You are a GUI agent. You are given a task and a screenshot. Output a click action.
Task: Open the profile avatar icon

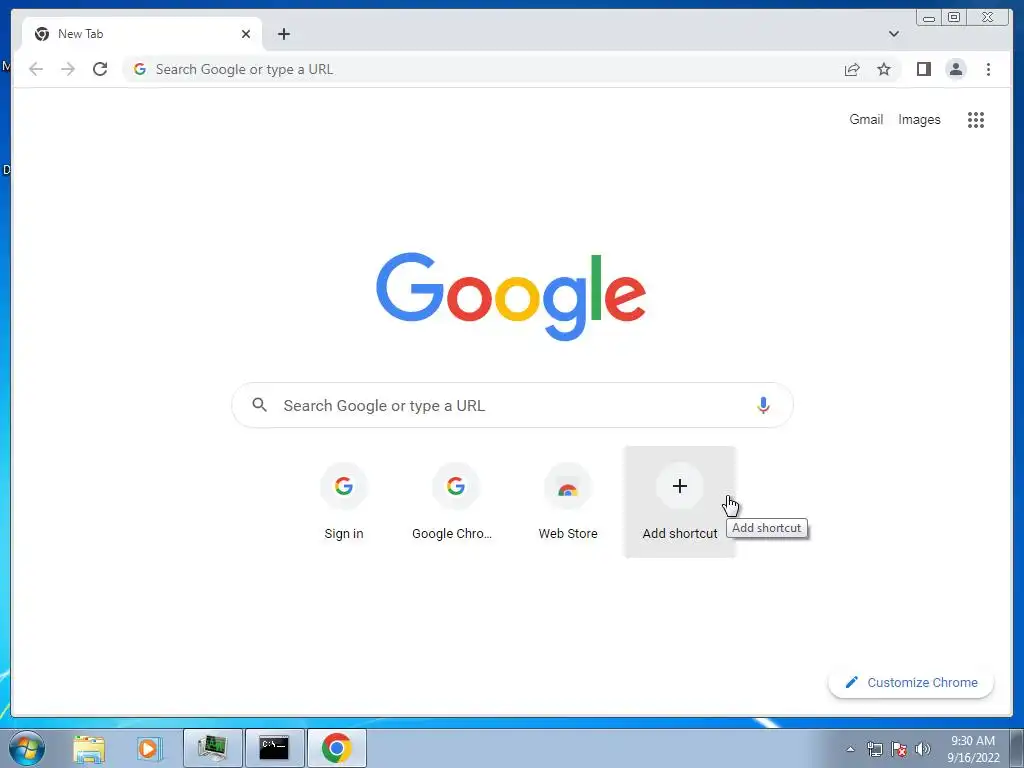pos(955,69)
